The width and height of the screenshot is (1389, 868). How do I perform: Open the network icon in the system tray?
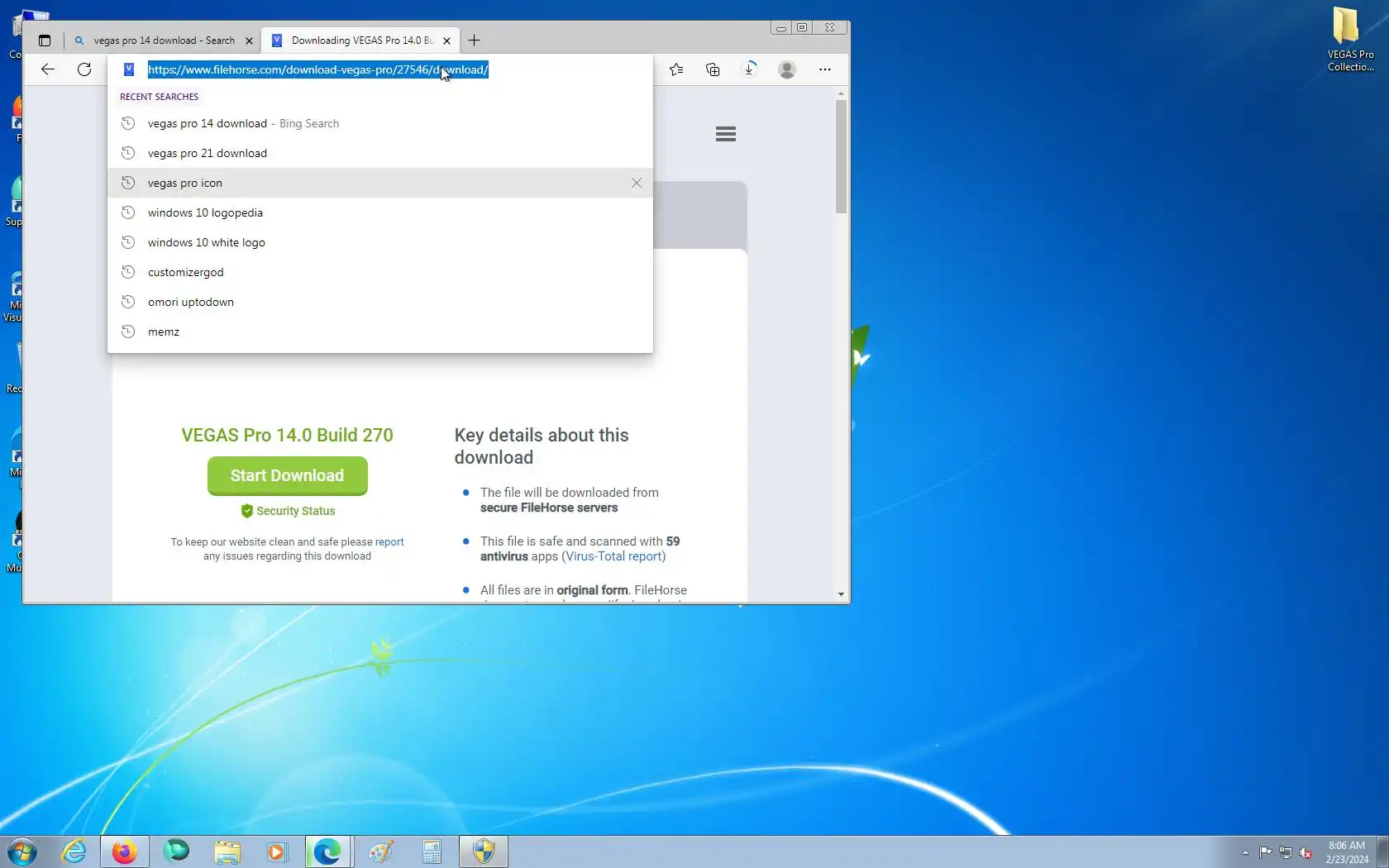pos(1286,852)
